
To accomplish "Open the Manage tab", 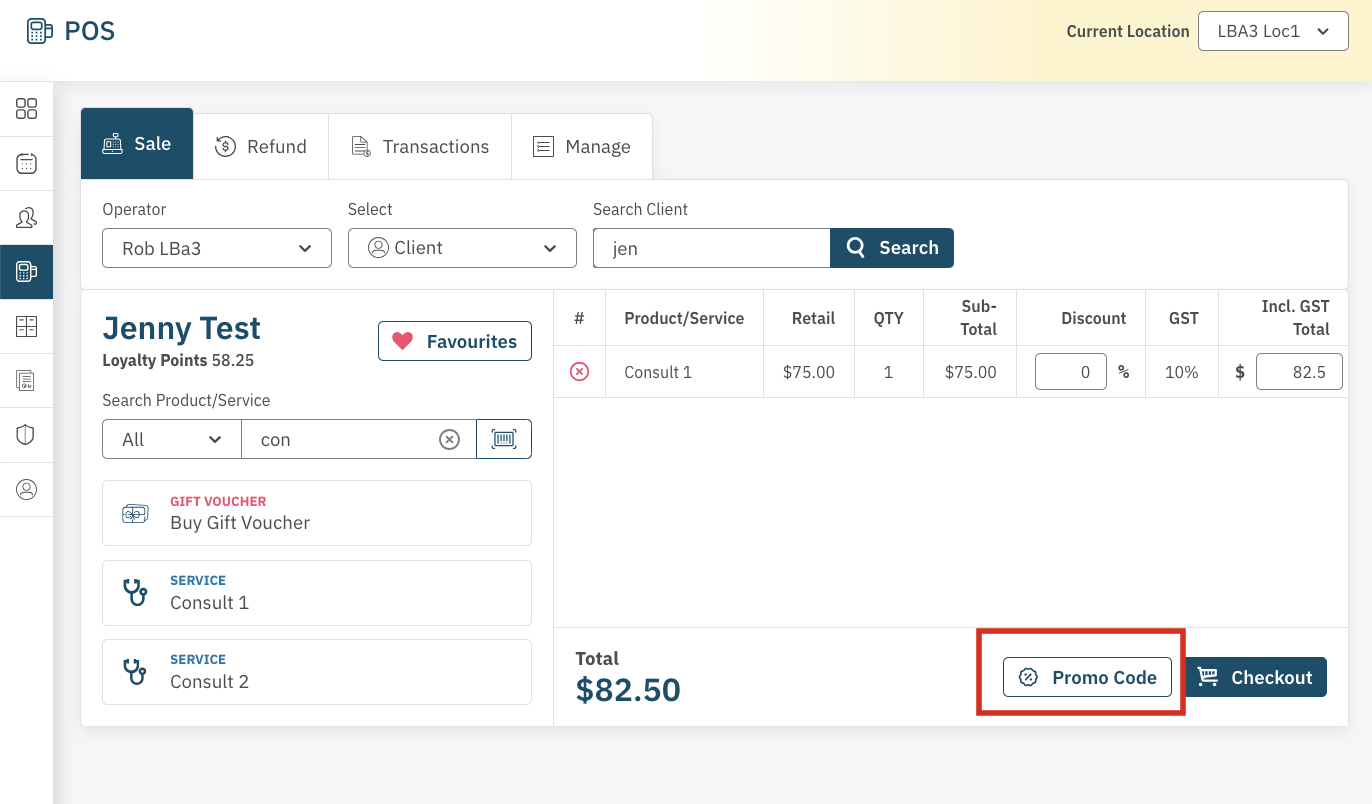I will 582,146.
